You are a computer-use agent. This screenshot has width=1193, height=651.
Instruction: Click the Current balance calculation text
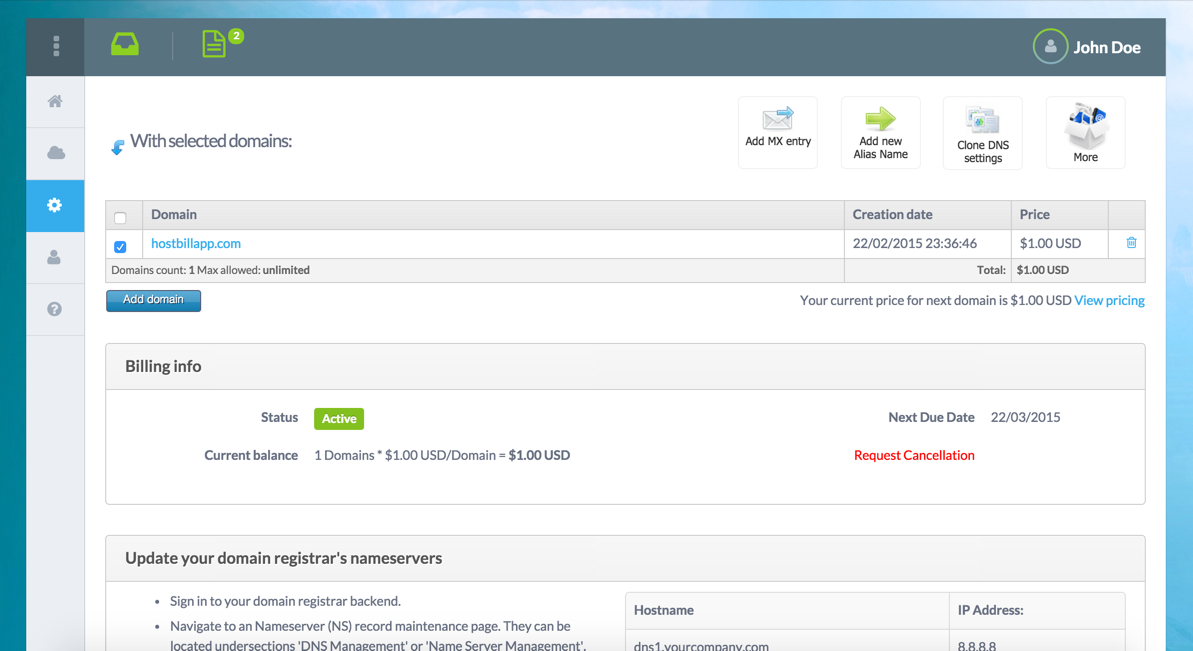[x=442, y=456]
